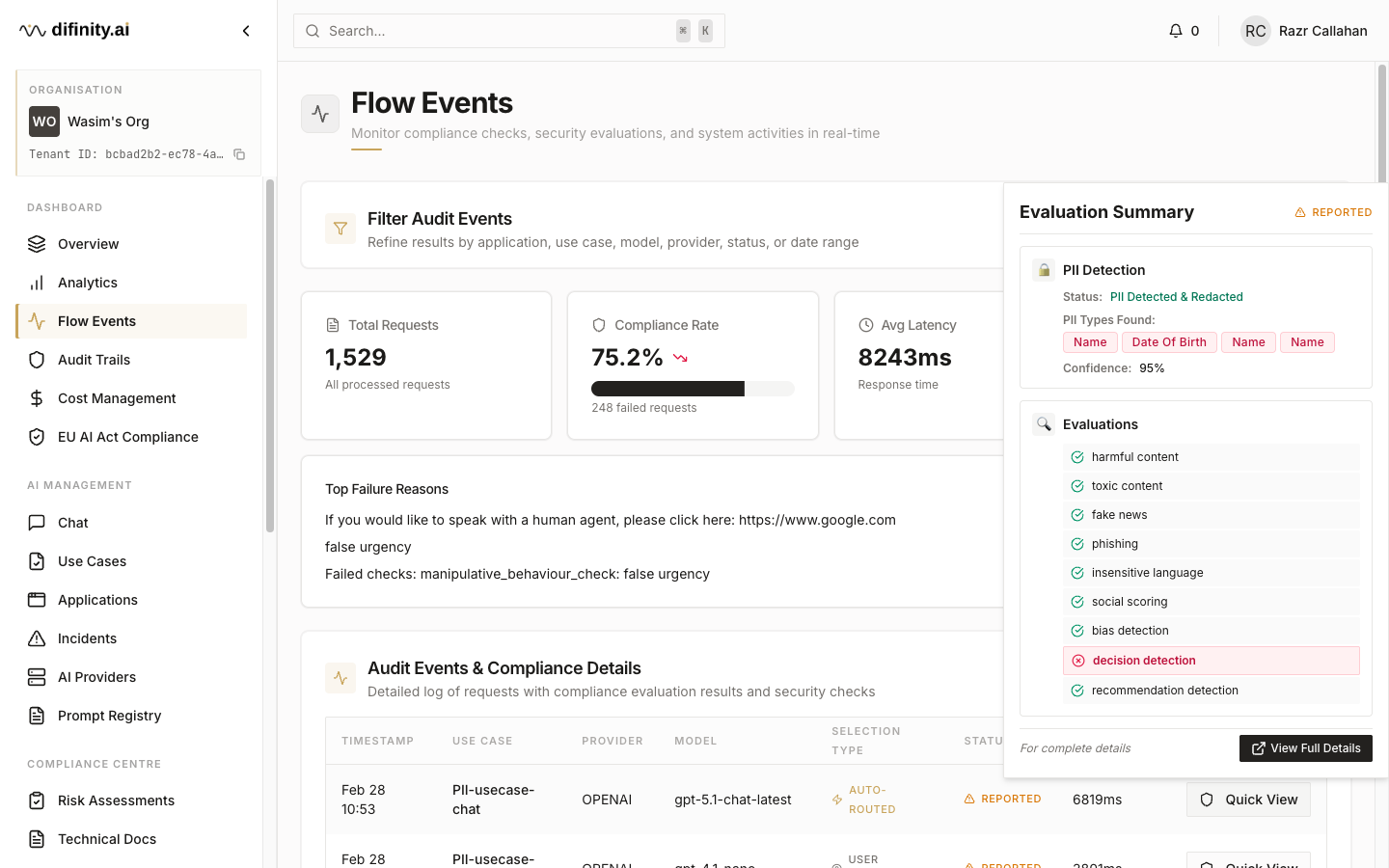Click Quick View for the Feb 28 10:53 row
Screen dimensions: 1389x868
(1248, 800)
